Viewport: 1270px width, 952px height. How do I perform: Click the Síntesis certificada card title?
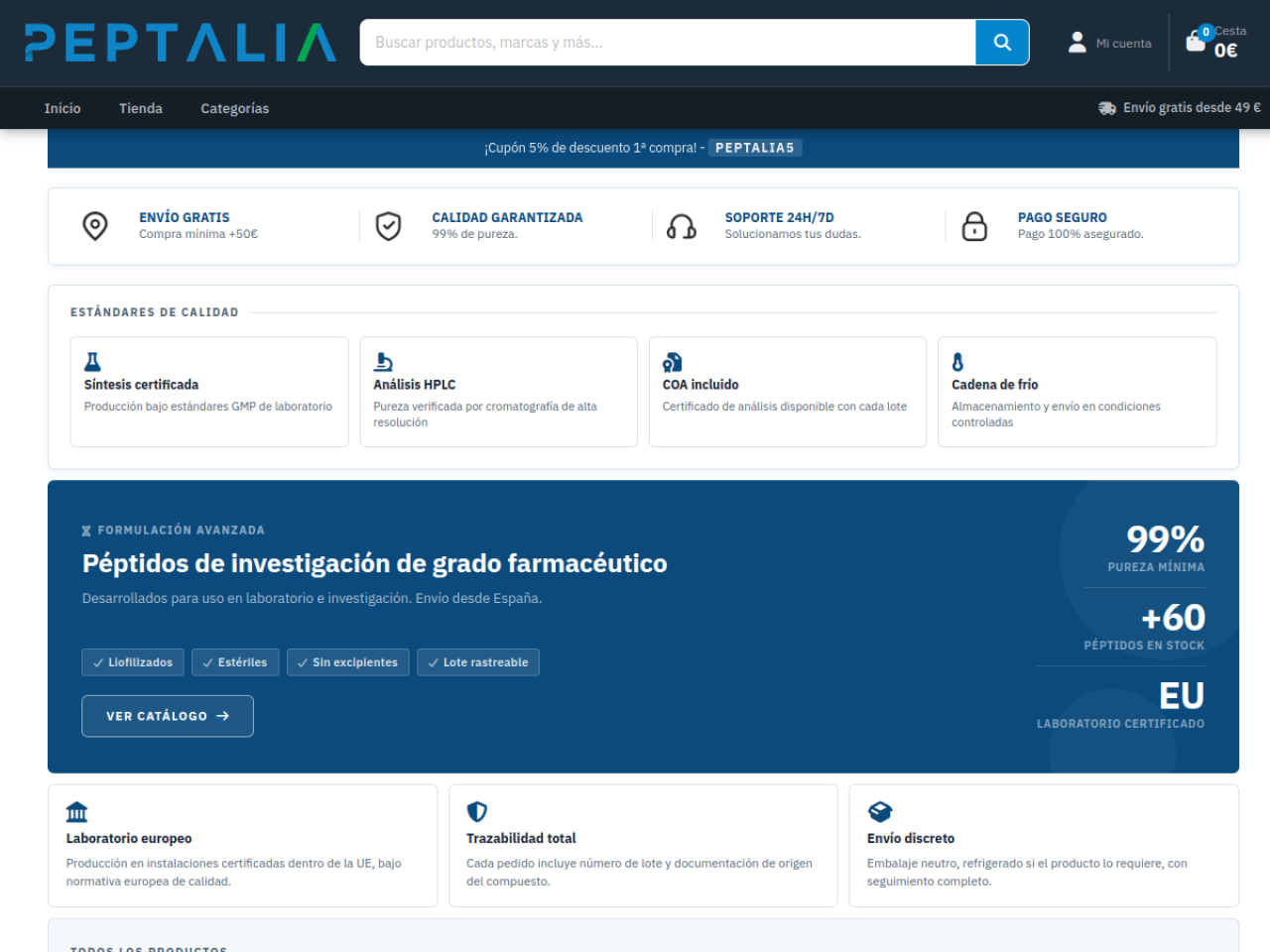tap(141, 385)
